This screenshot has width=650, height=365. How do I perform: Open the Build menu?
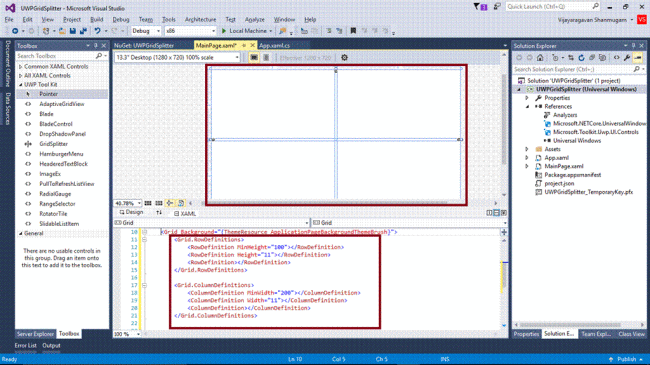click(97, 19)
